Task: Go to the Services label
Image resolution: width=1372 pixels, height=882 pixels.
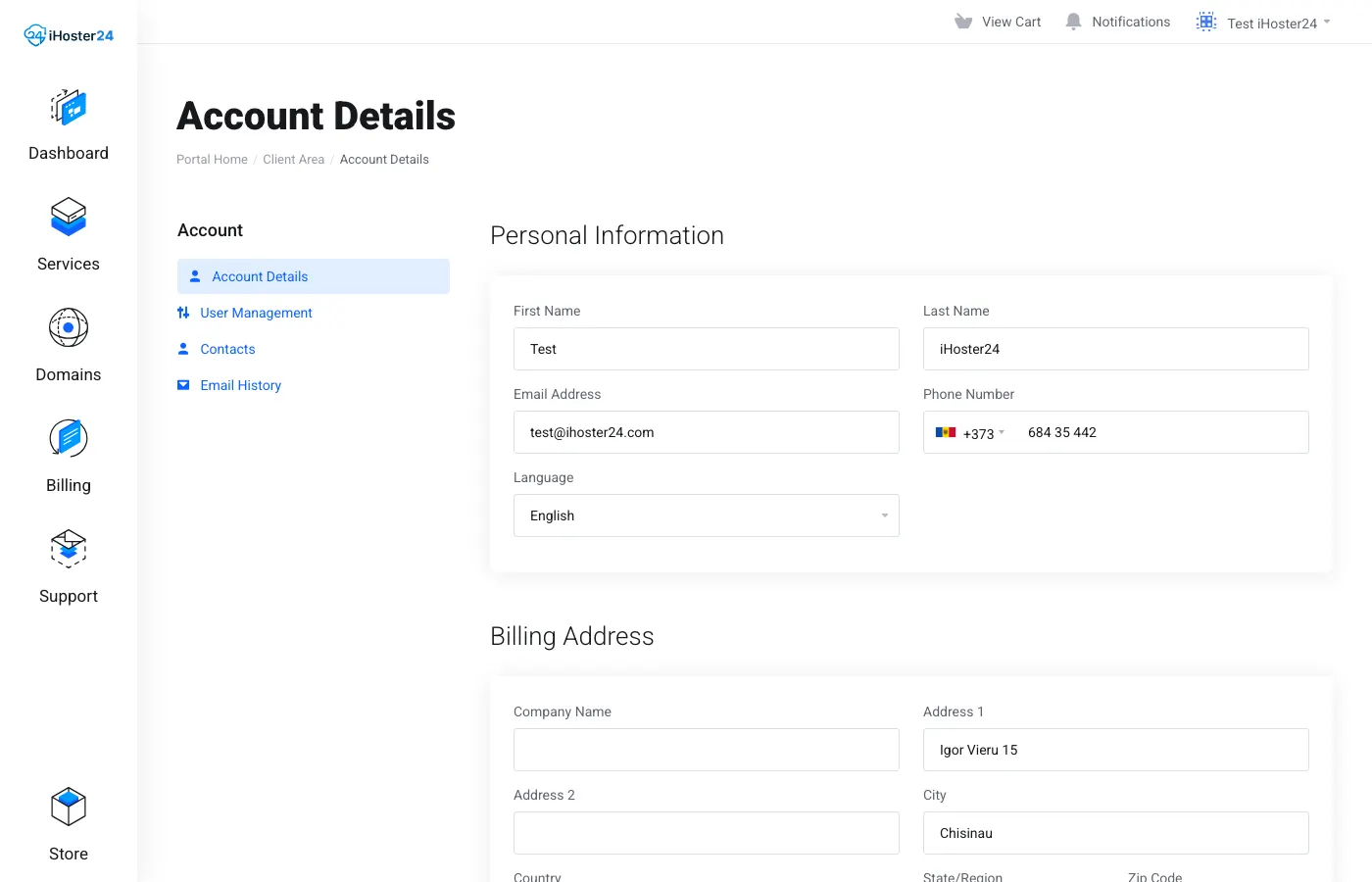Action: pyautogui.click(x=69, y=264)
